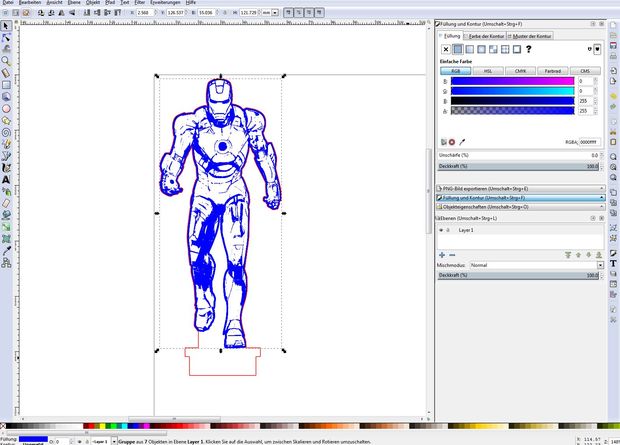Image resolution: width=620 pixels, height=445 pixels.
Task: Select the Measure ruler tool
Action: (6, 73)
